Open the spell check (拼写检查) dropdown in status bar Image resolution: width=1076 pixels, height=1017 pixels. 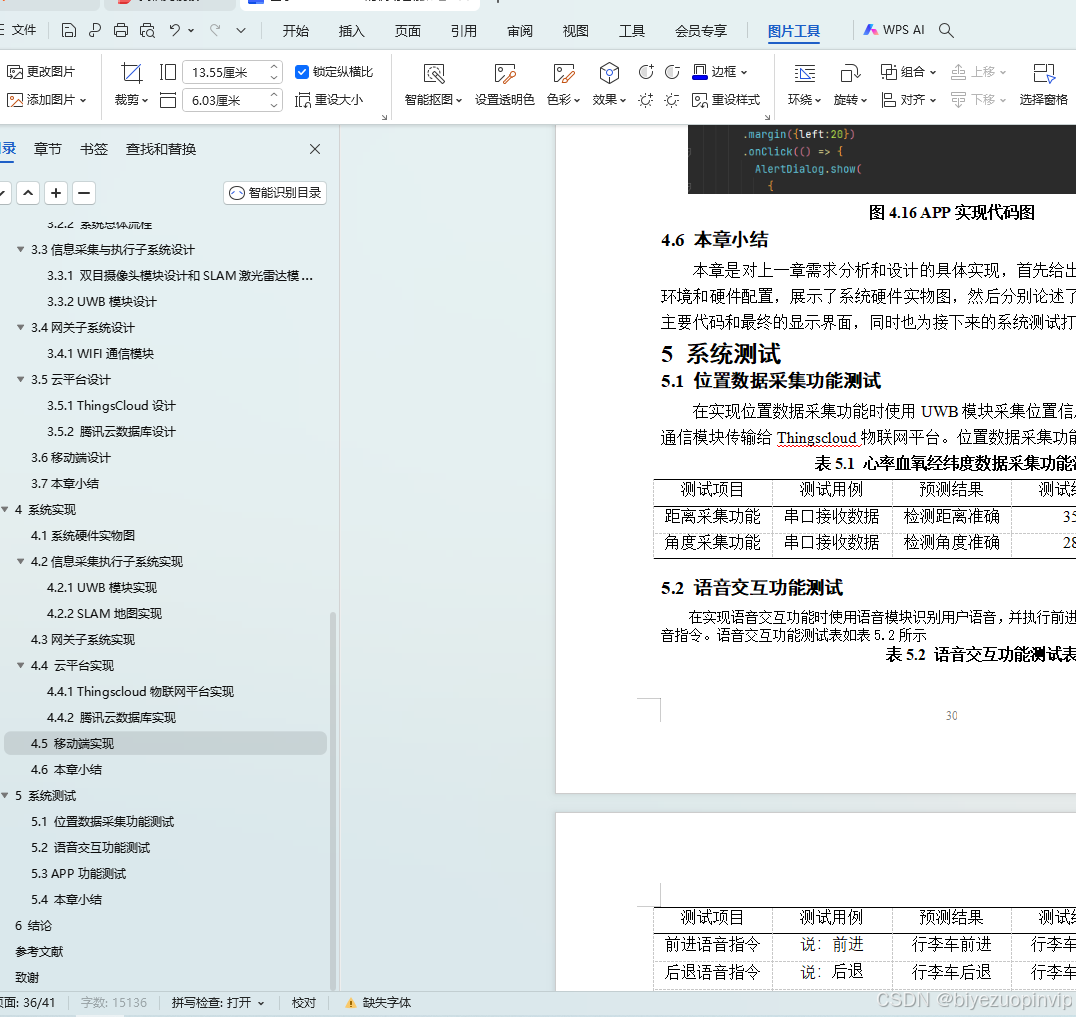coord(218,1003)
